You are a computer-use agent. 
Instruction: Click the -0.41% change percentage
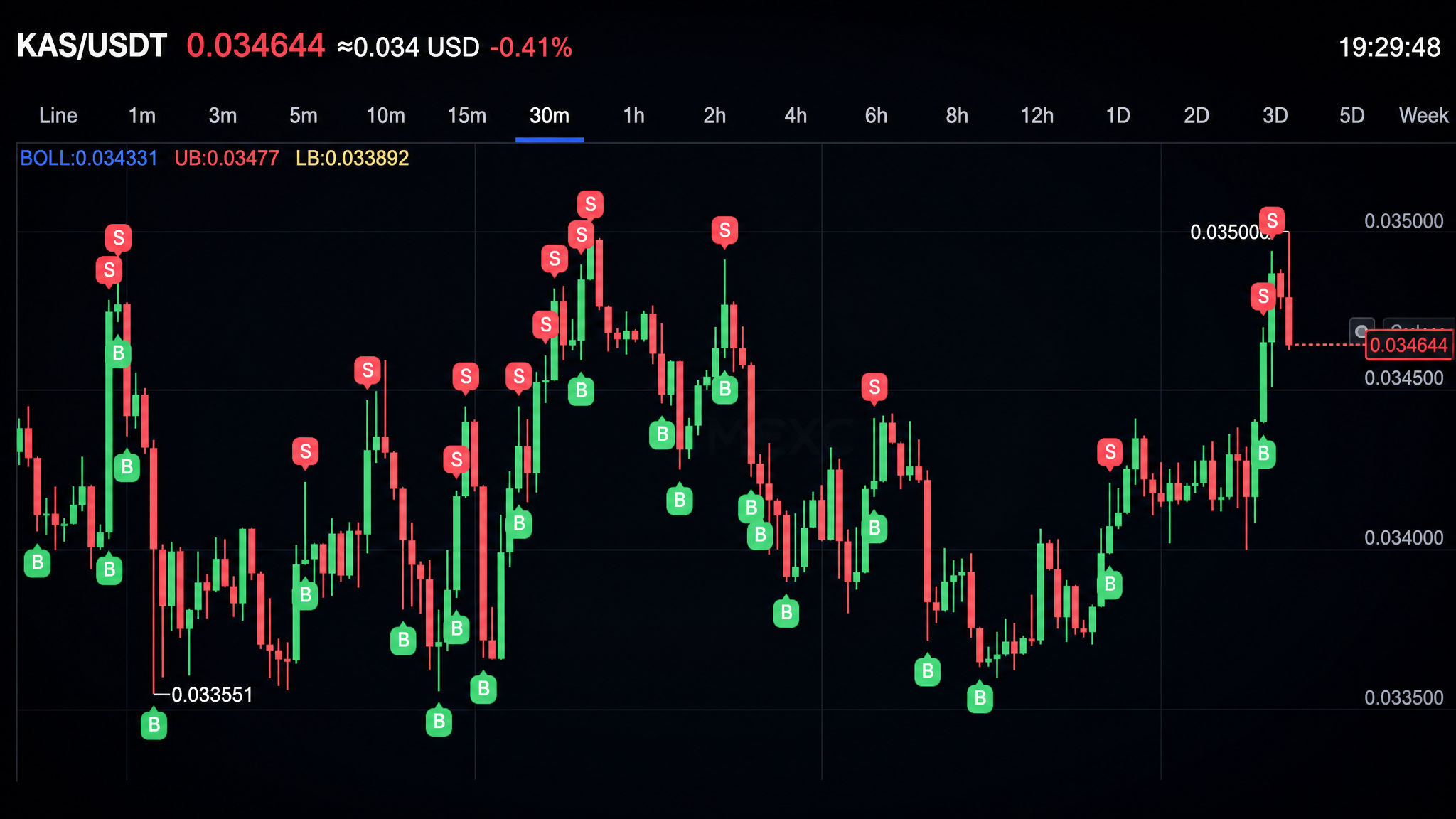coord(530,48)
